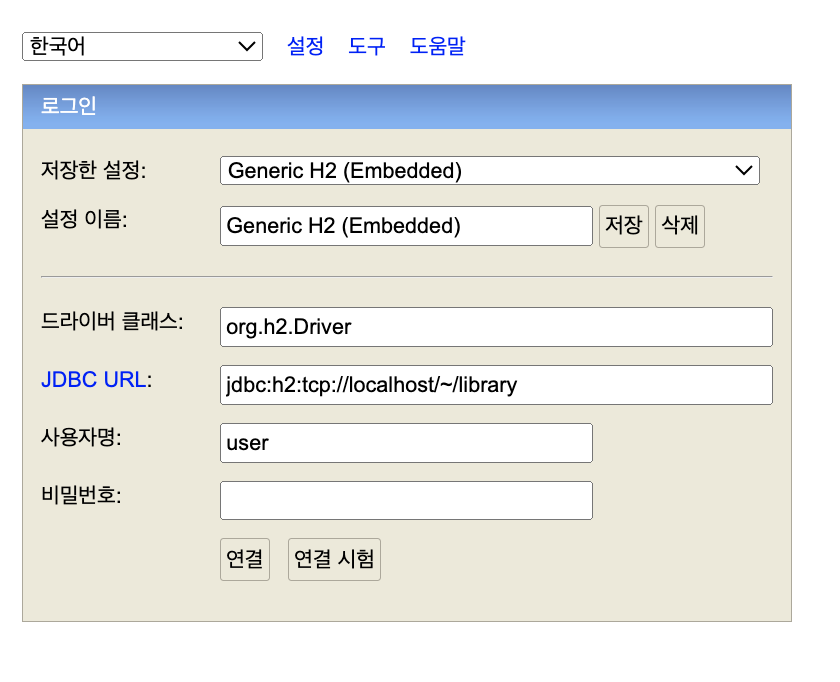The height and width of the screenshot is (682, 840).
Task: Click the 연결 button
Action: click(x=245, y=559)
